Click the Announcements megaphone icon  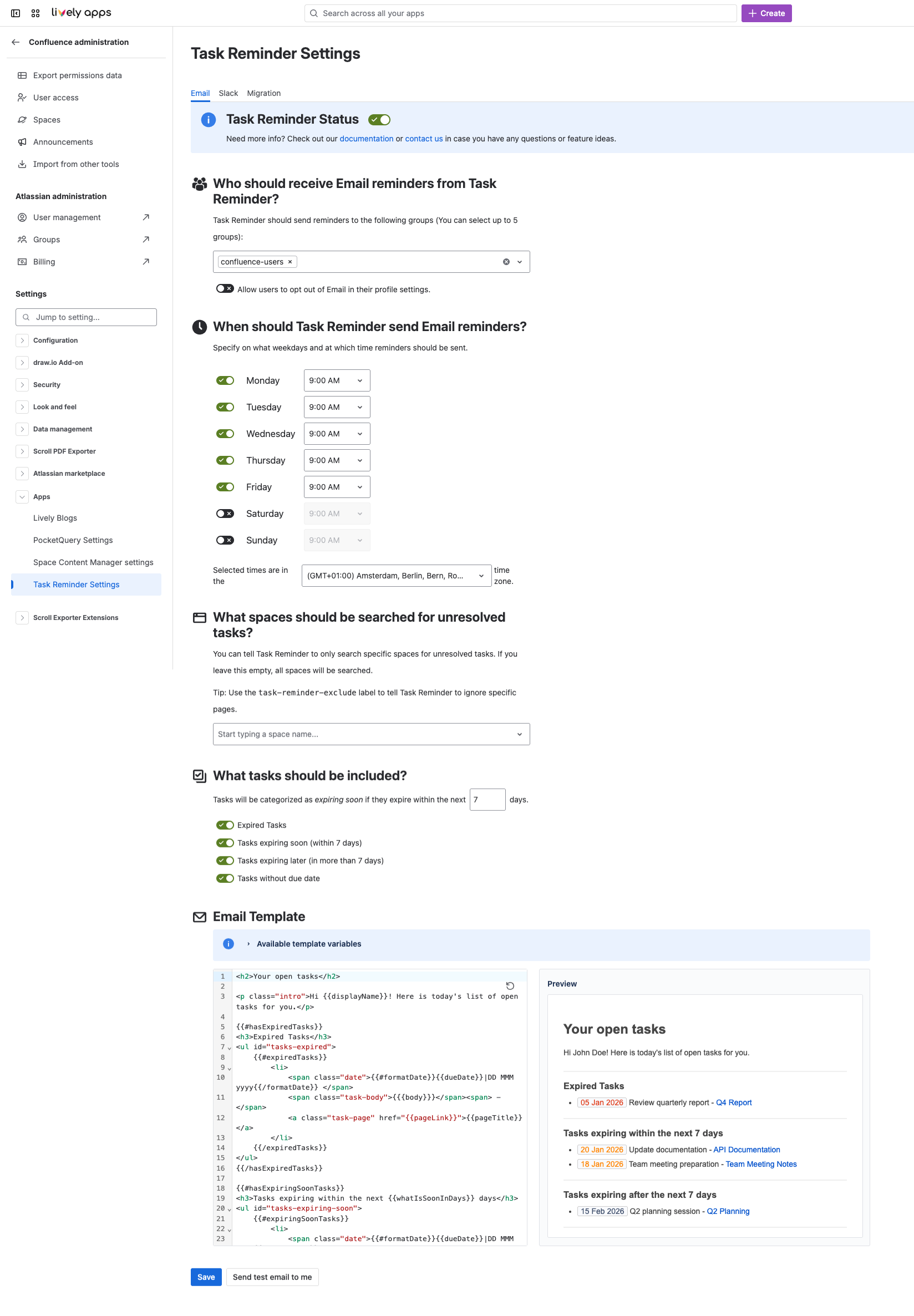(22, 141)
